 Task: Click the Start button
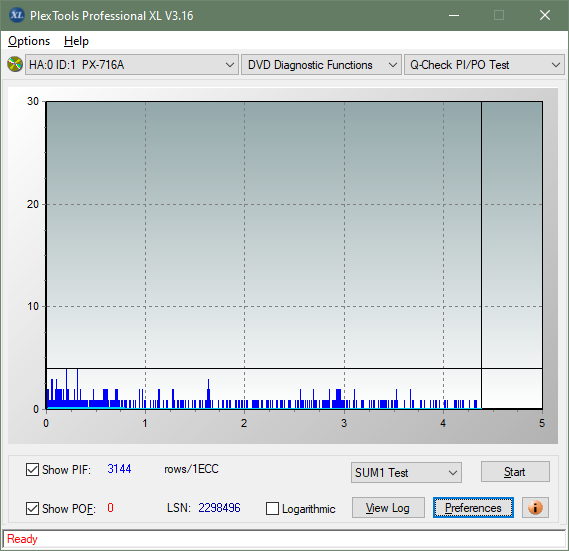pyautogui.click(x=515, y=472)
